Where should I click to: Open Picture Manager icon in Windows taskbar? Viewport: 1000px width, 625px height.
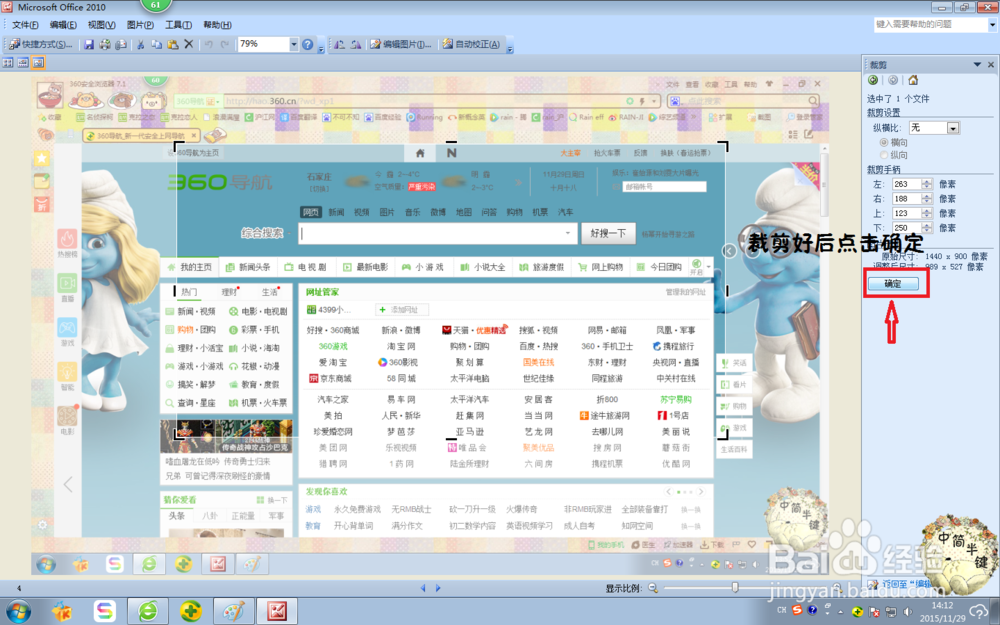(277, 612)
